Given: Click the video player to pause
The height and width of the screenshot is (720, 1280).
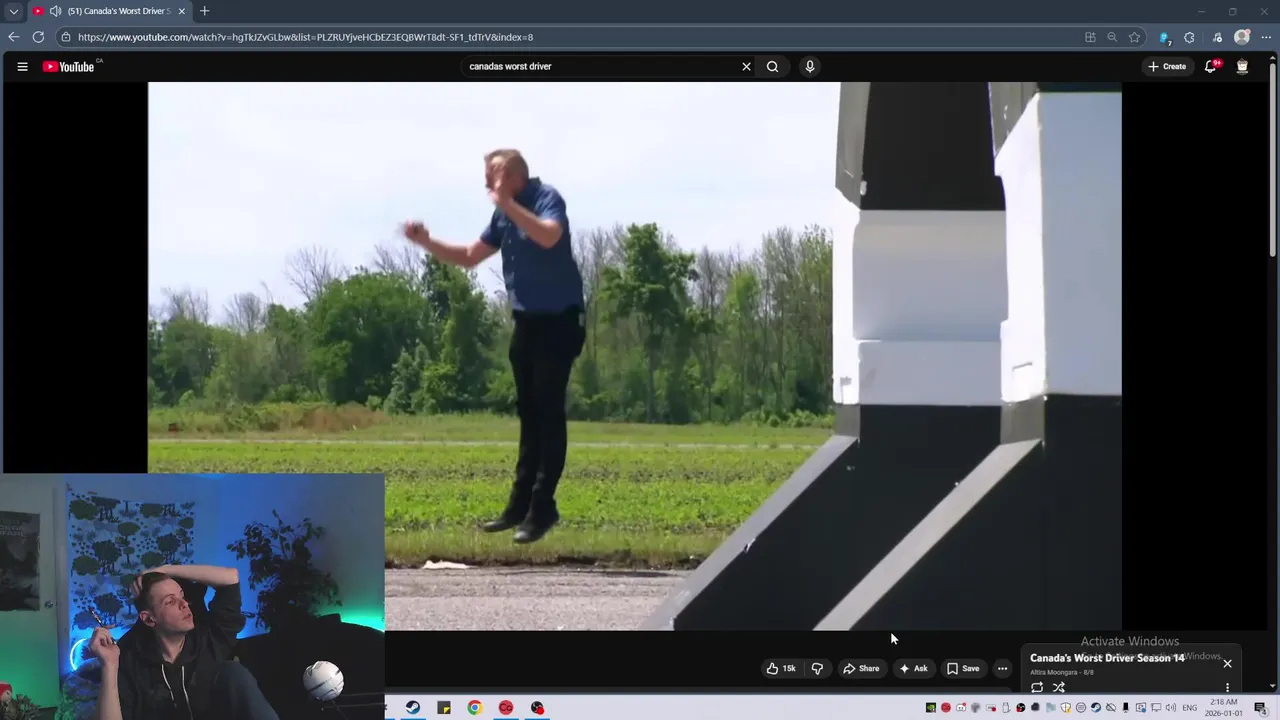Looking at the screenshot, I should click(635, 356).
